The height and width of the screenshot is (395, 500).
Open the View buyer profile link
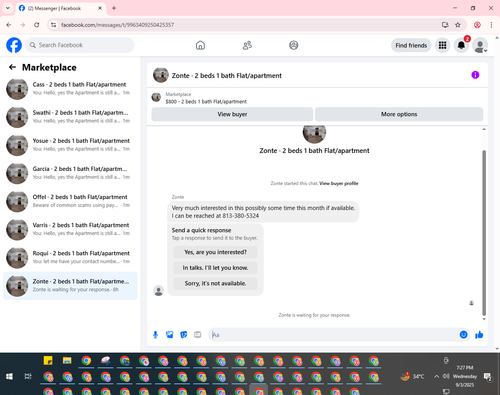[x=339, y=183]
